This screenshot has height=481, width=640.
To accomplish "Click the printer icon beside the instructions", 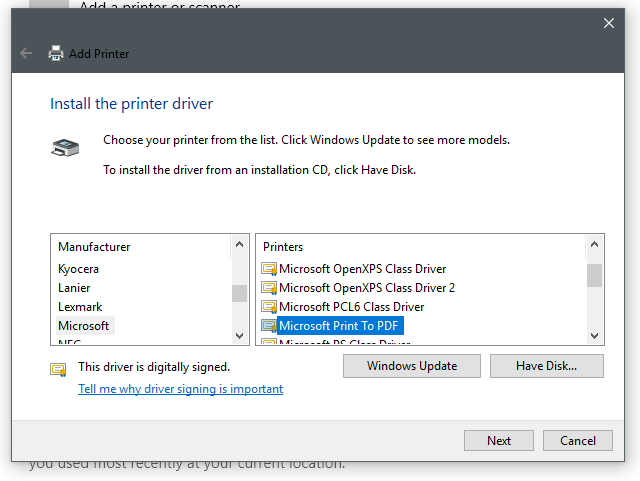I will point(63,148).
